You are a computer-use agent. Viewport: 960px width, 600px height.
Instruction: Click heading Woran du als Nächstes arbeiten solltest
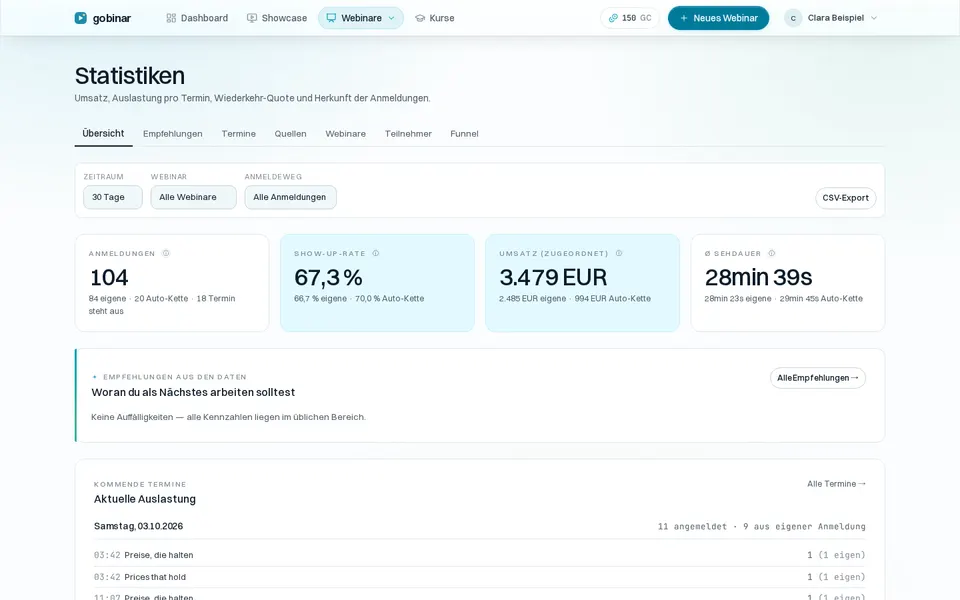point(193,392)
